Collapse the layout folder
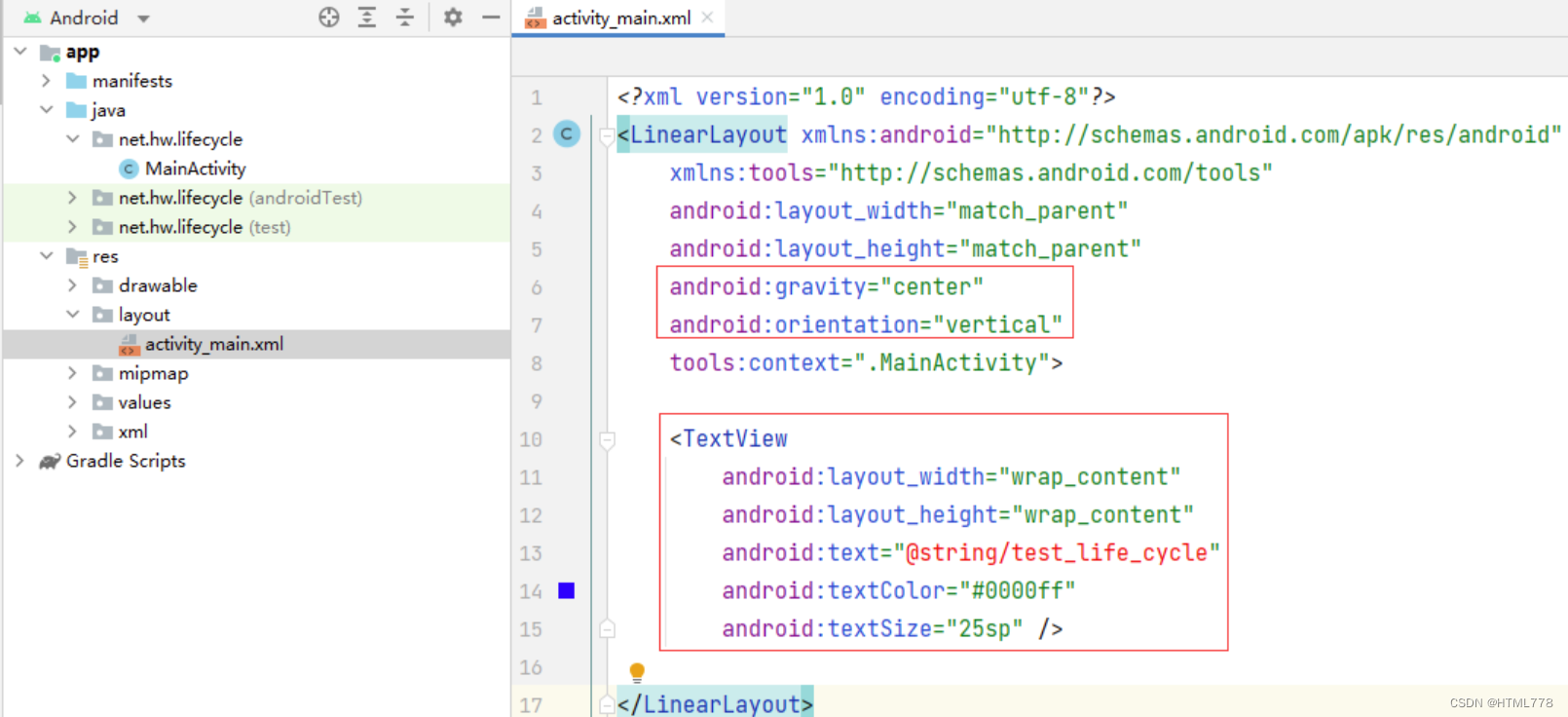Image resolution: width=1568 pixels, height=717 pixels. [x=72, y=314]
